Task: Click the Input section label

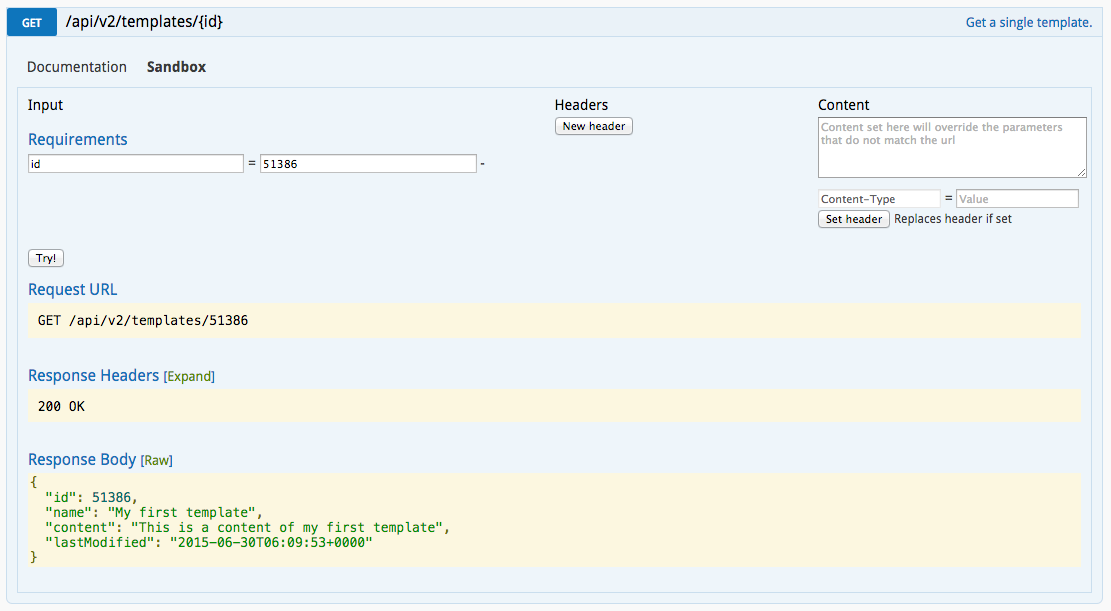Action: tap(45, 105)
